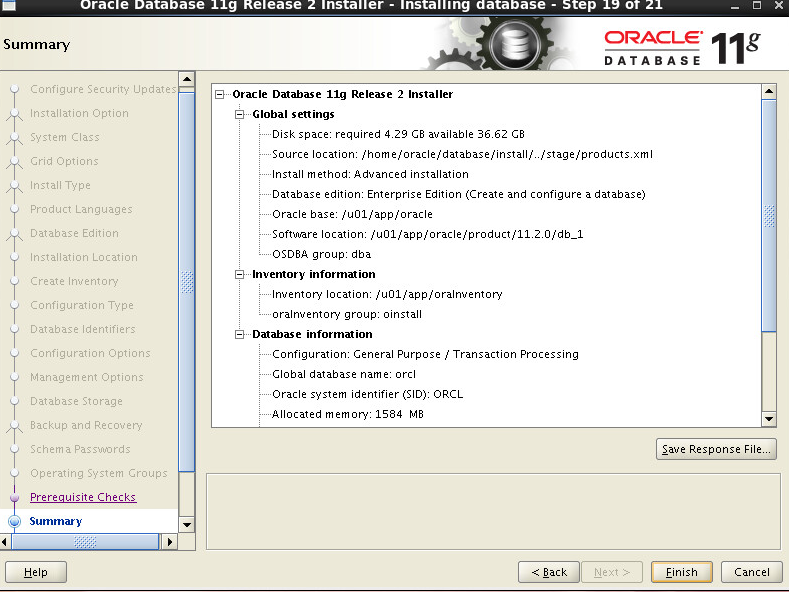Click the Summary step bullet icon

click(x=15, y=521)
